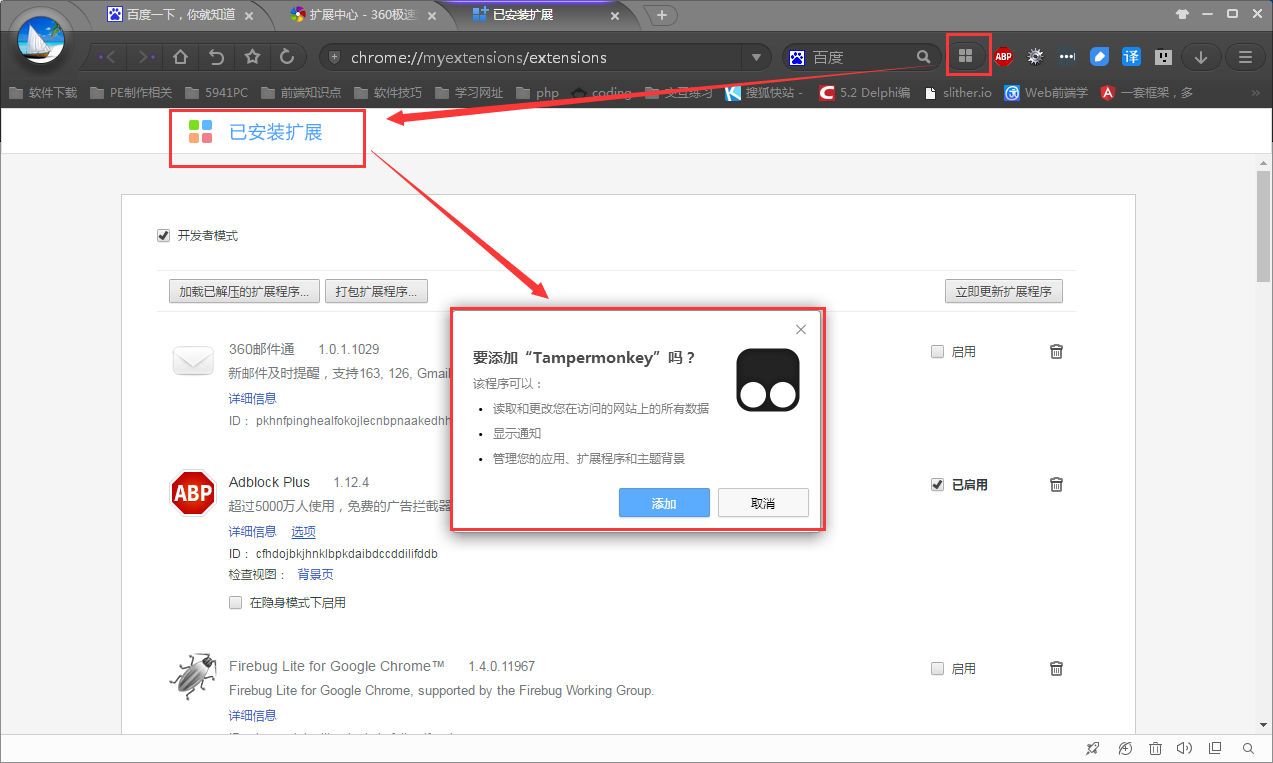Click the blue edit extension toolbar icon

1100,57
